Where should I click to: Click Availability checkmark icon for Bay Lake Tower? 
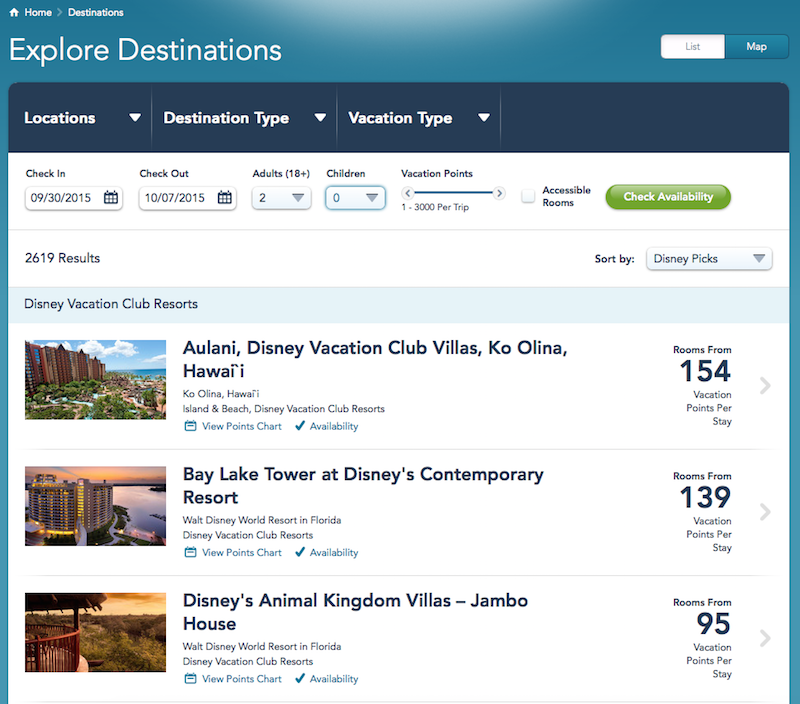pyautogui.click(x=300, y=551)
